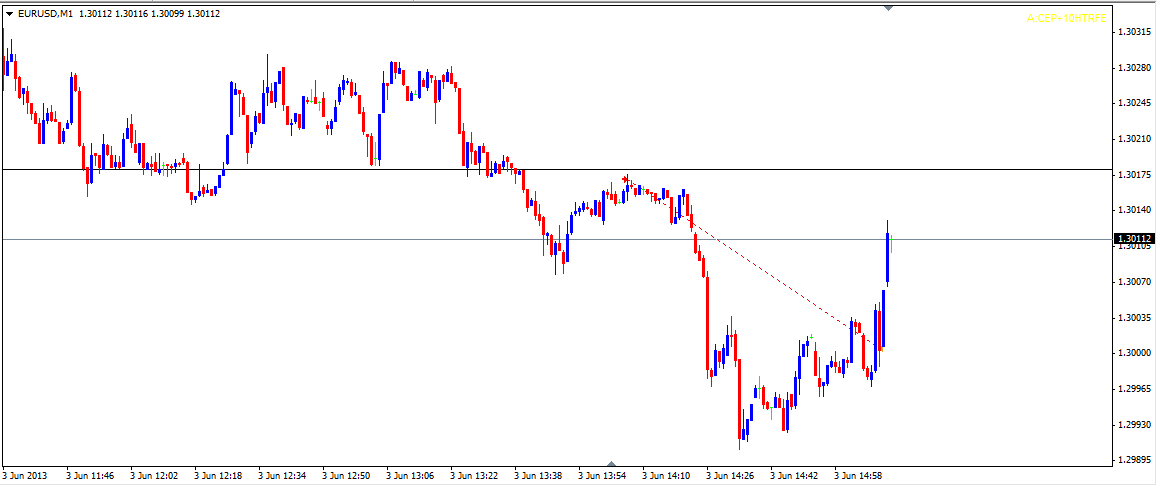Click the 1.30000 level on the price scale
Image resolution: width=1157 pixels, height=485 pixels.
pos(1134,353)
